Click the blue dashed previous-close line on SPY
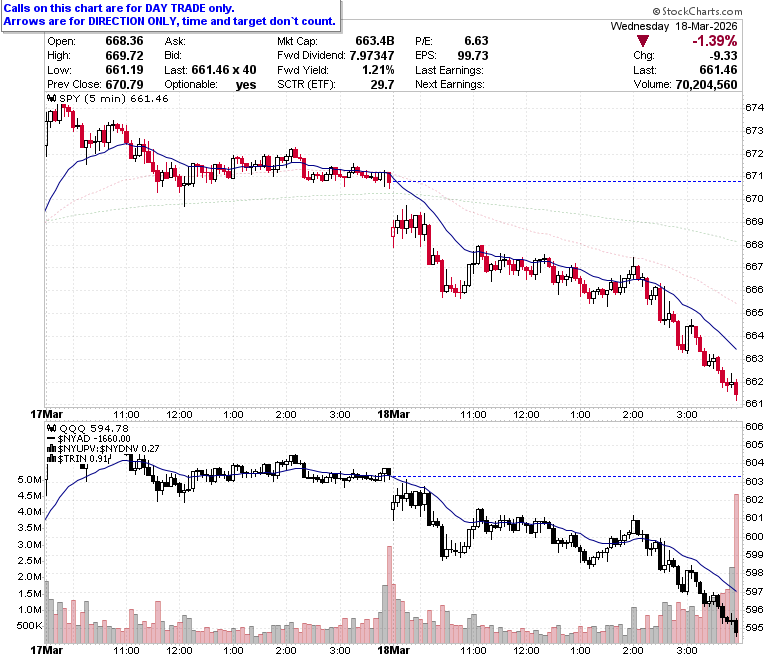 [567, 182]
